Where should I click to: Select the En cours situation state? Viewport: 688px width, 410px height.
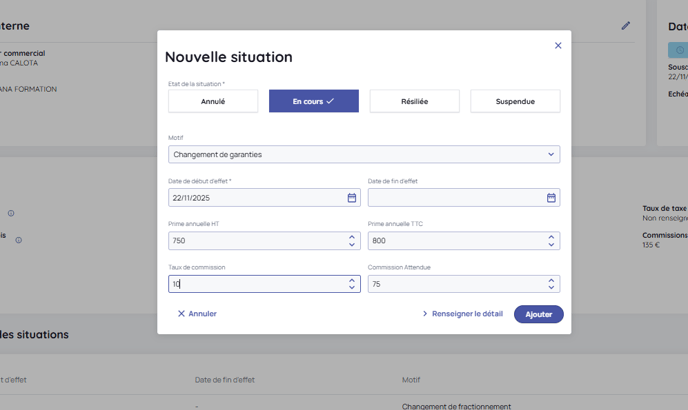pos(313,101)
